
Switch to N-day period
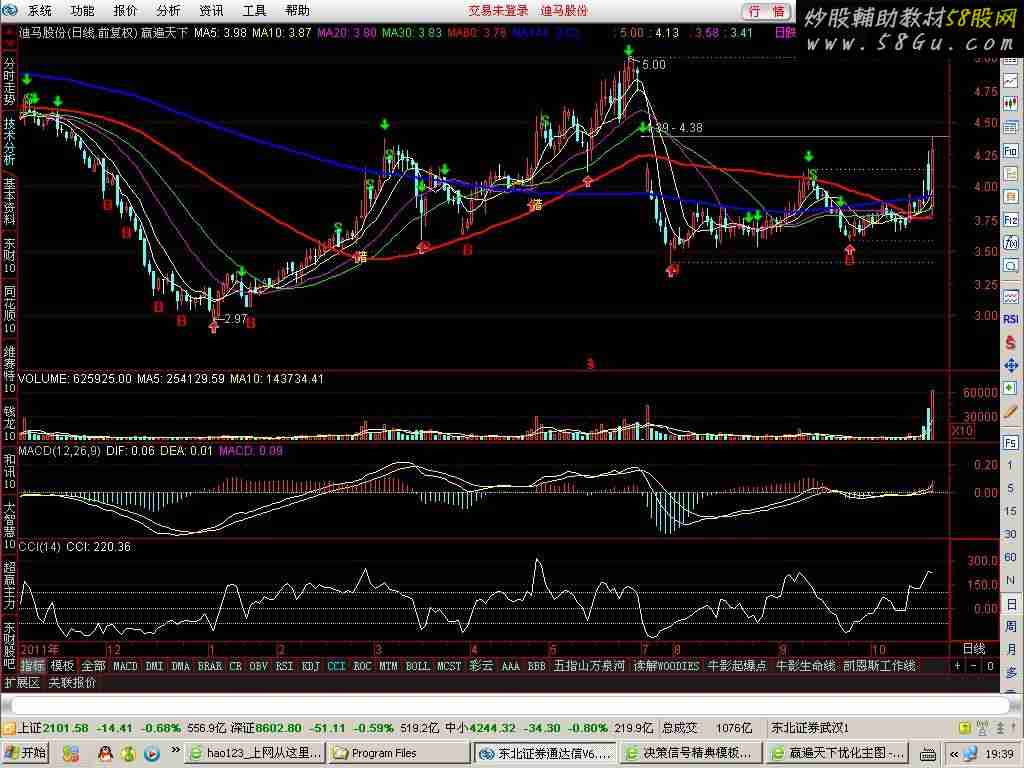click(x=1010, y=581)
